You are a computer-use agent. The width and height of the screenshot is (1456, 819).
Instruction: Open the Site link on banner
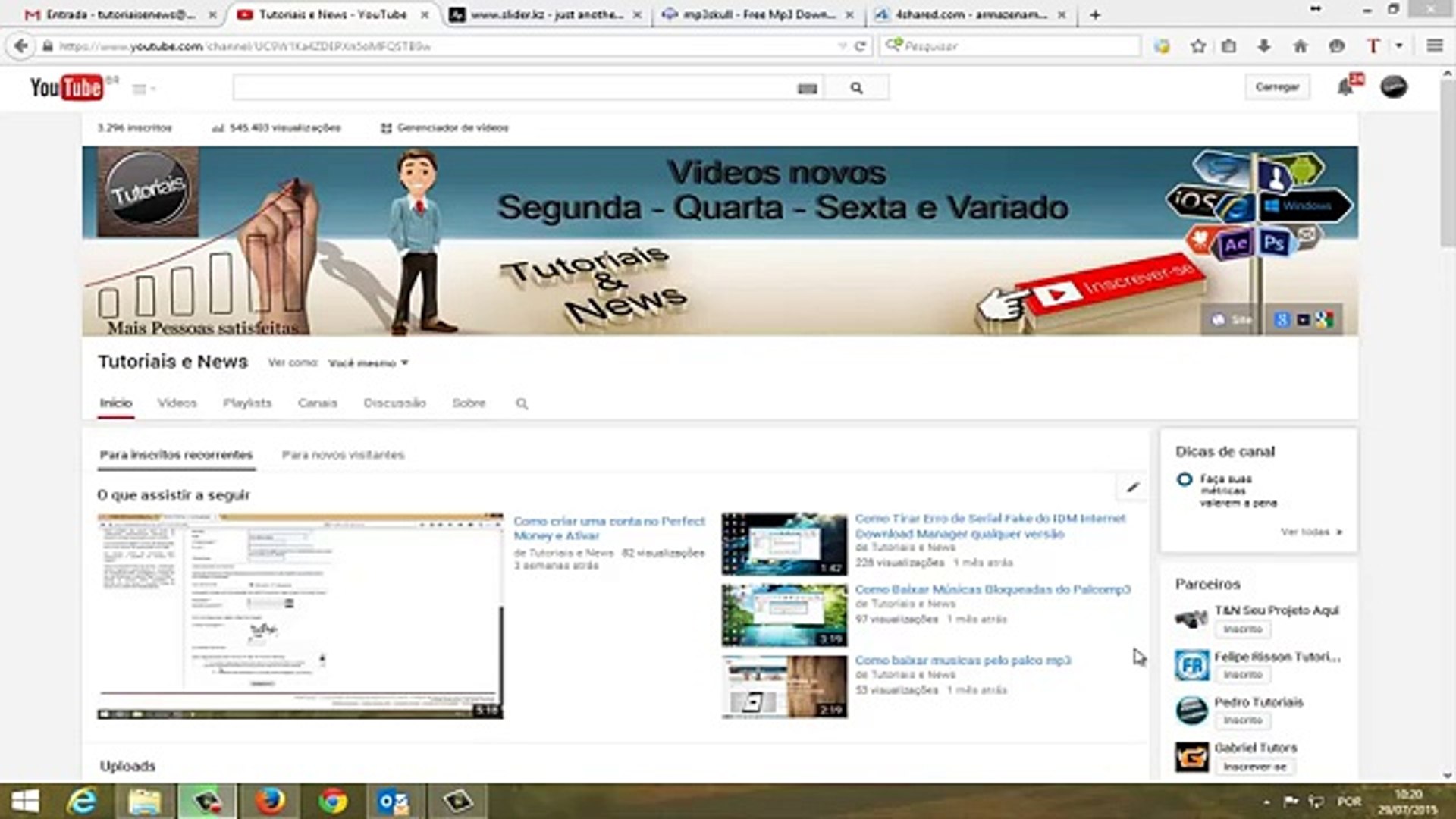(x=1232, y=319)
